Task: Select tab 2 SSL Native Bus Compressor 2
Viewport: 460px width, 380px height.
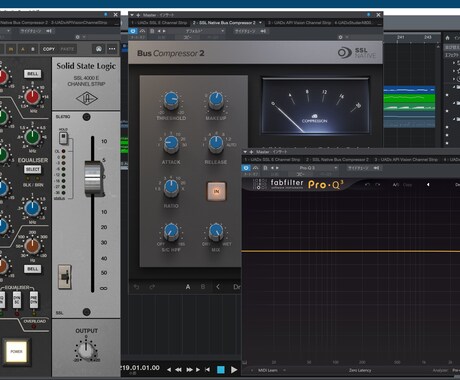Action: pyautogui.click(x=224, y=23)
